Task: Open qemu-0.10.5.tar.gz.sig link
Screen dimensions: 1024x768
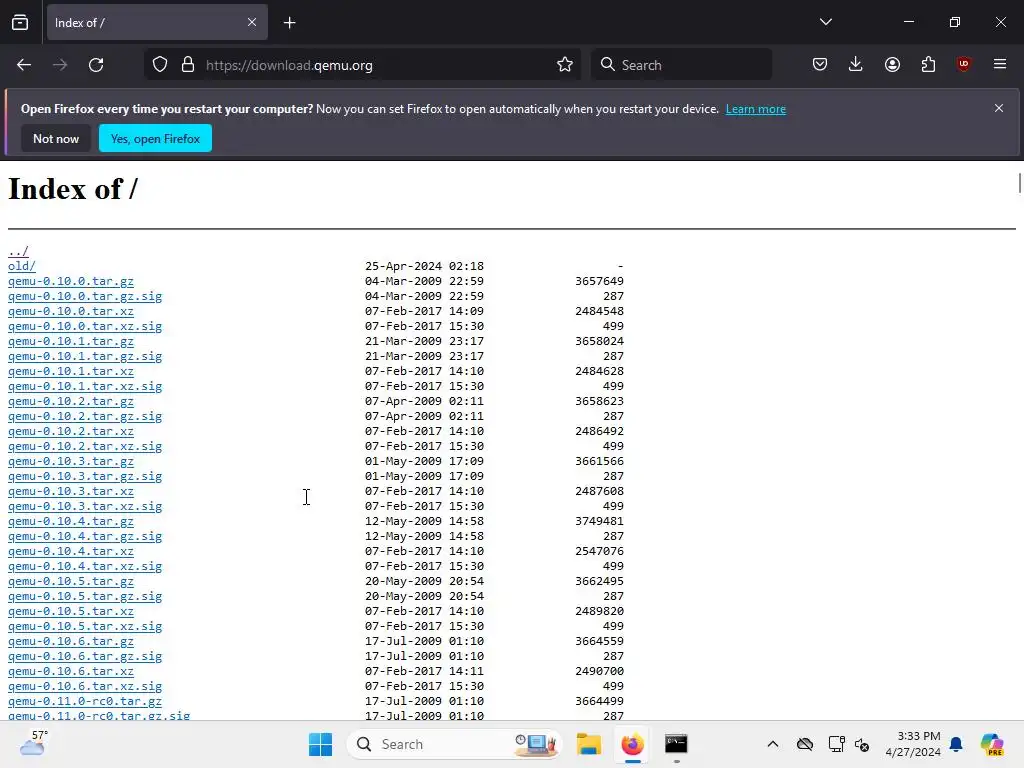Action: pos(85,596)
